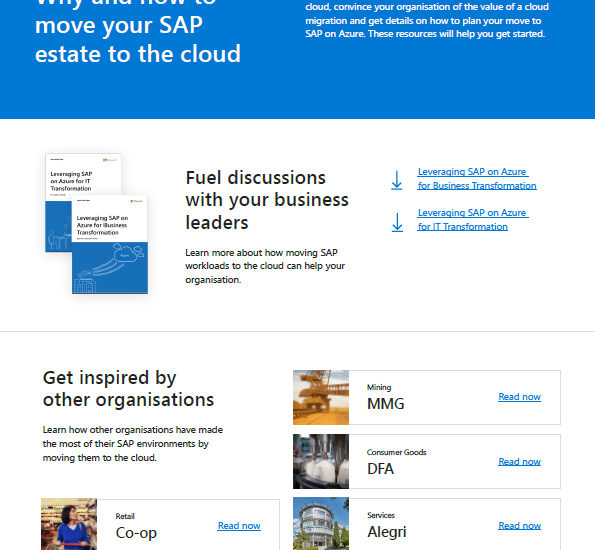Click the DFA milk bottles thumbnail
The height and width of the screenshot is (550, 595).
pos(321,461)
